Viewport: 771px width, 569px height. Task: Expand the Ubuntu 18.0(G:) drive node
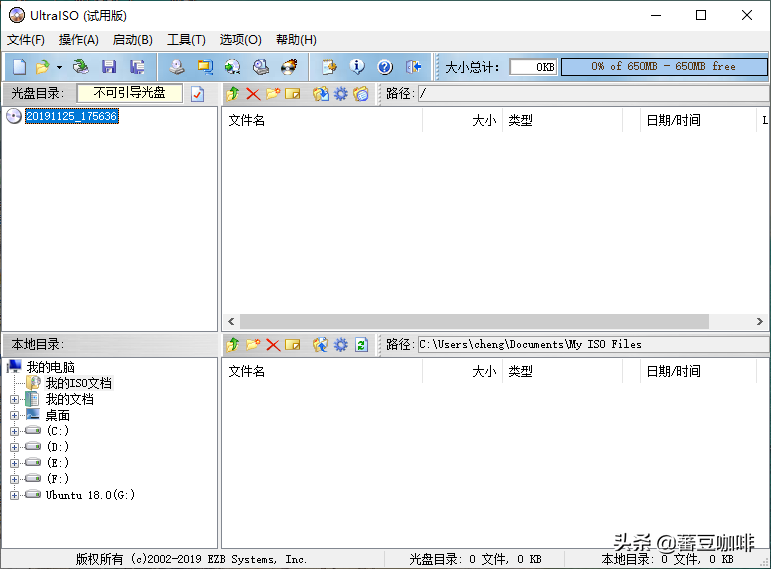pyautogui.click(x=14, y=495)
